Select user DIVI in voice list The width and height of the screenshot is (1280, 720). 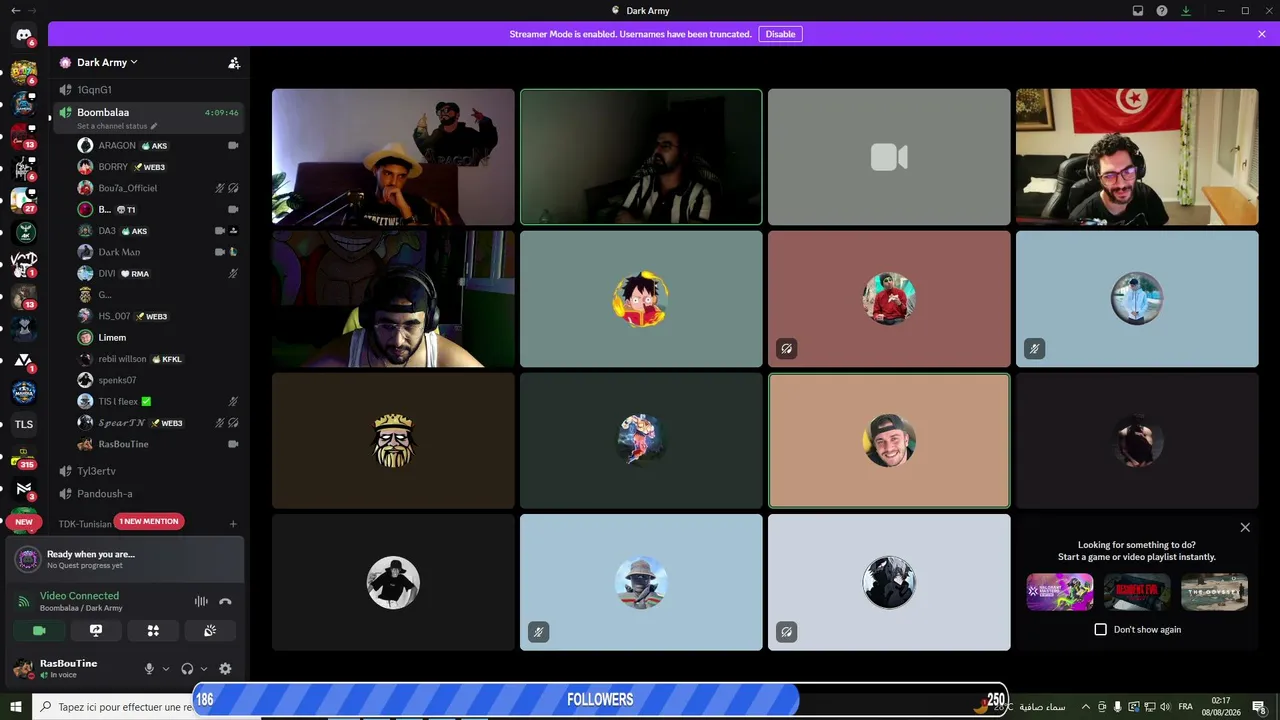[x=158, y=273]
